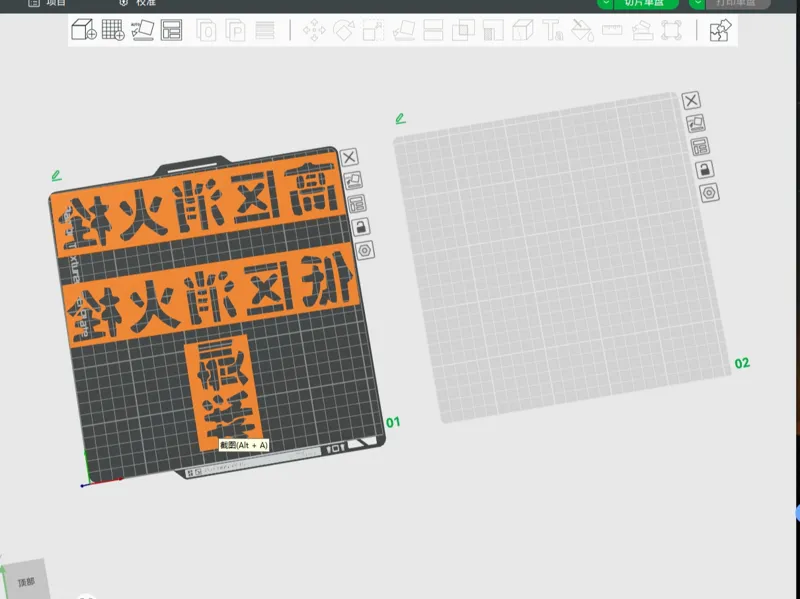The height and width of the screenshot is (599, 800).
Task: Click the Add model cube icon
Action: [84, 30]
